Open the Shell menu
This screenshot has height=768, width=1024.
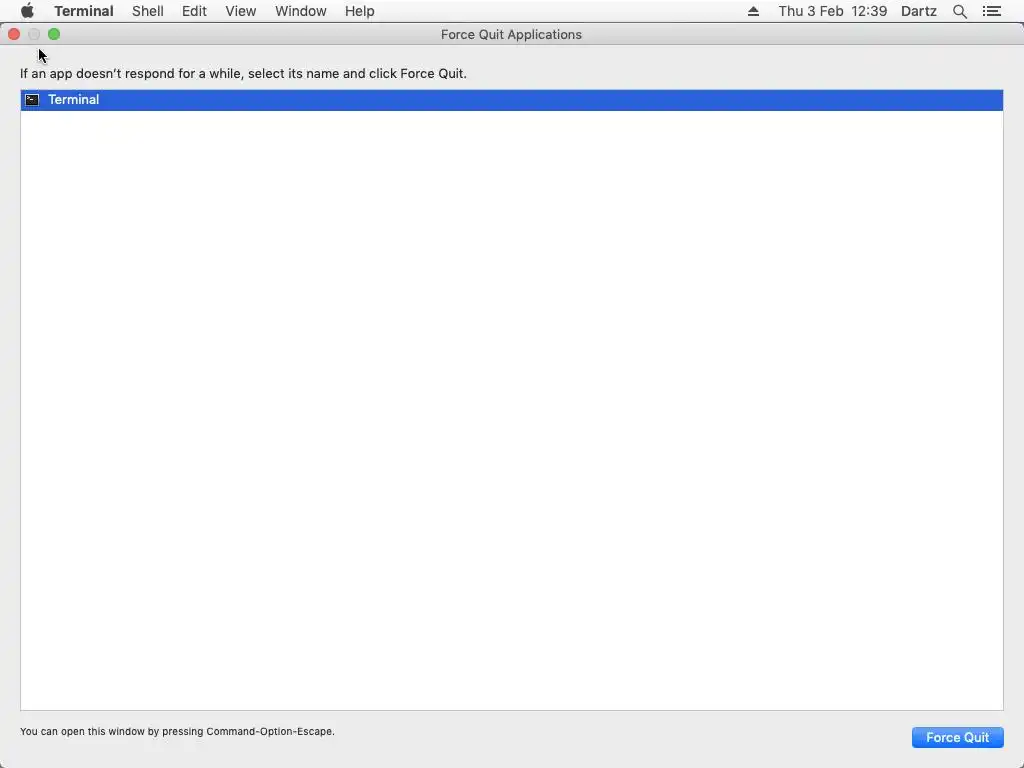pos(148,11)
